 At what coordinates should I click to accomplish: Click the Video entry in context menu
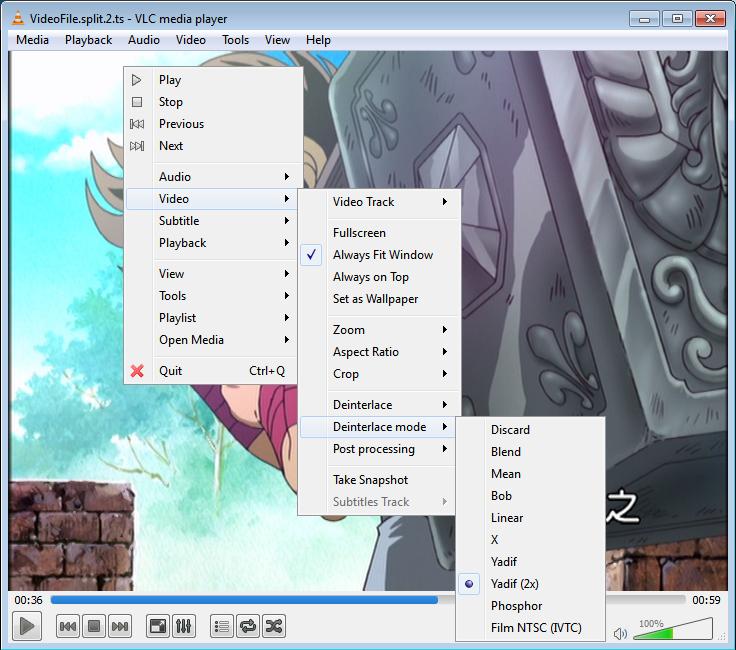(211, 199)
